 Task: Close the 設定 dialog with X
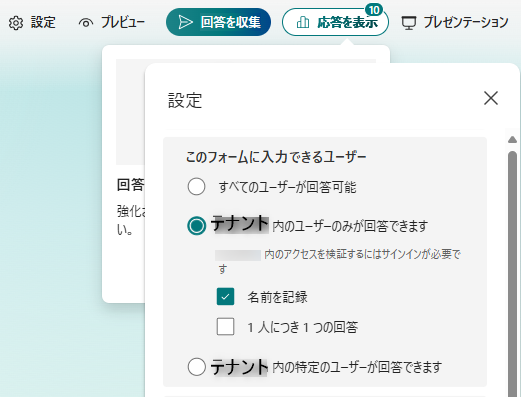(x=491, y=98)
